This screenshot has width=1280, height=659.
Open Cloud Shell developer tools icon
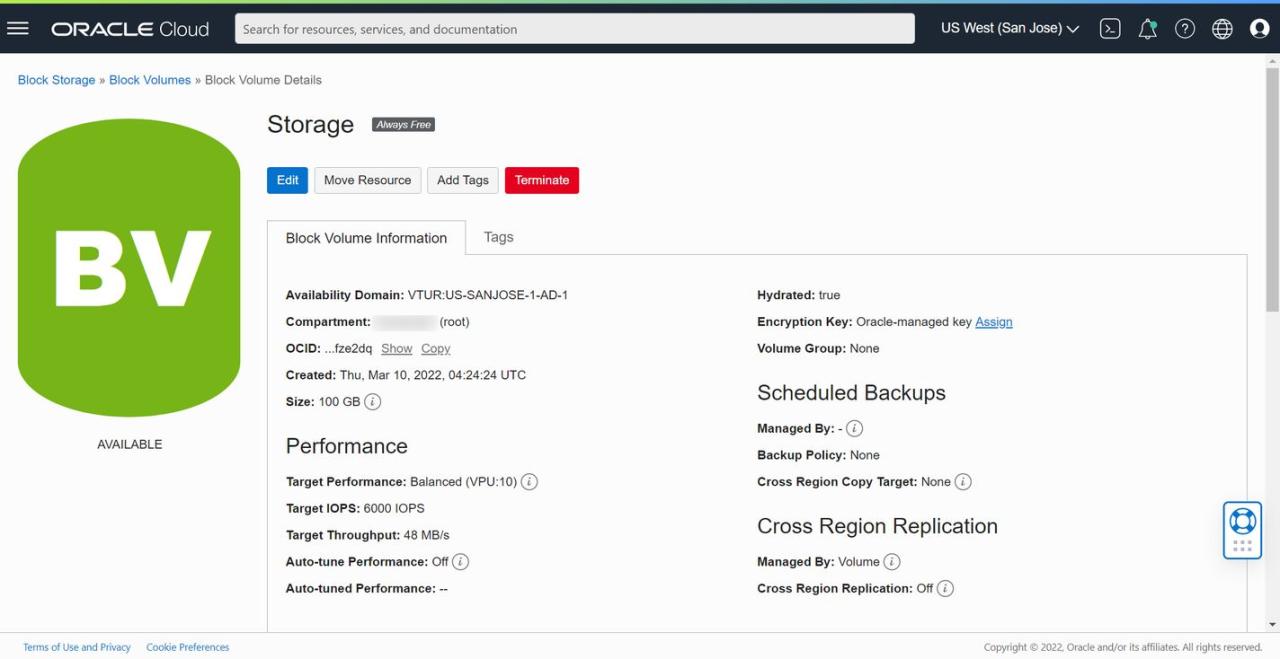point(1110,29)
